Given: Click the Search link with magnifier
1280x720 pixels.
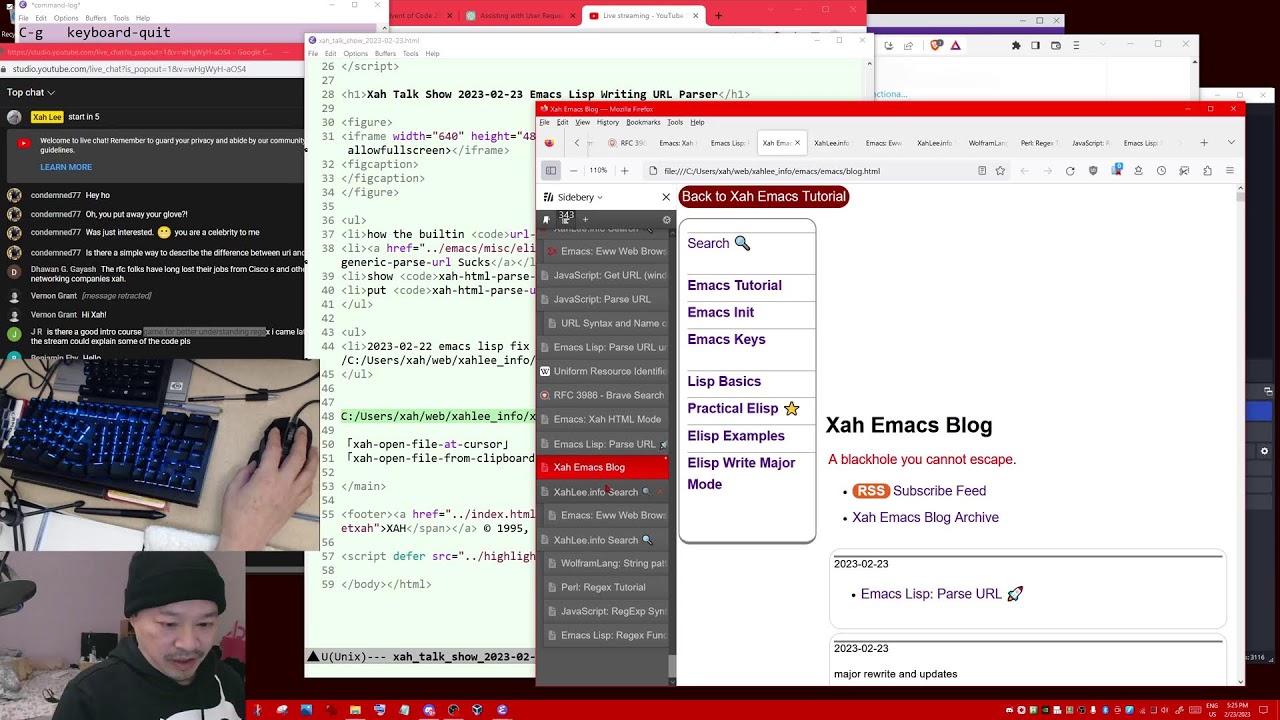Looking at the screenshot, I should click(x=718, y=243).
